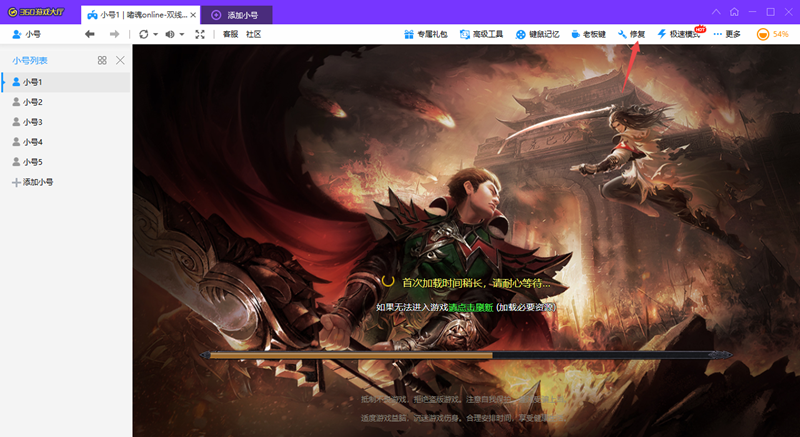Open the collapse-up arrow in title bar

pos(716,12)
